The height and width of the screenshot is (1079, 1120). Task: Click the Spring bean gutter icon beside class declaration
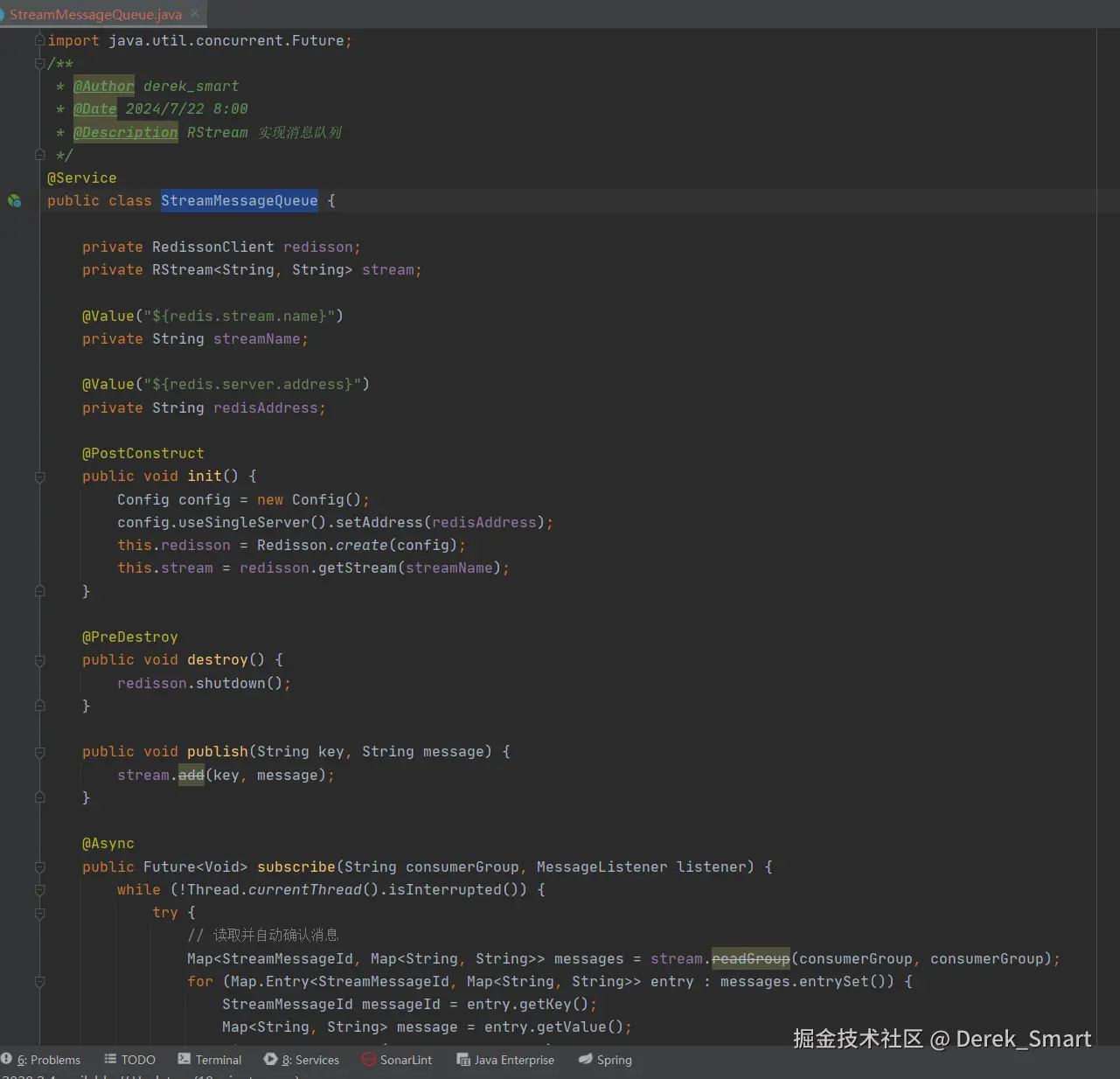pyautogui.click(x=15, y=200)
